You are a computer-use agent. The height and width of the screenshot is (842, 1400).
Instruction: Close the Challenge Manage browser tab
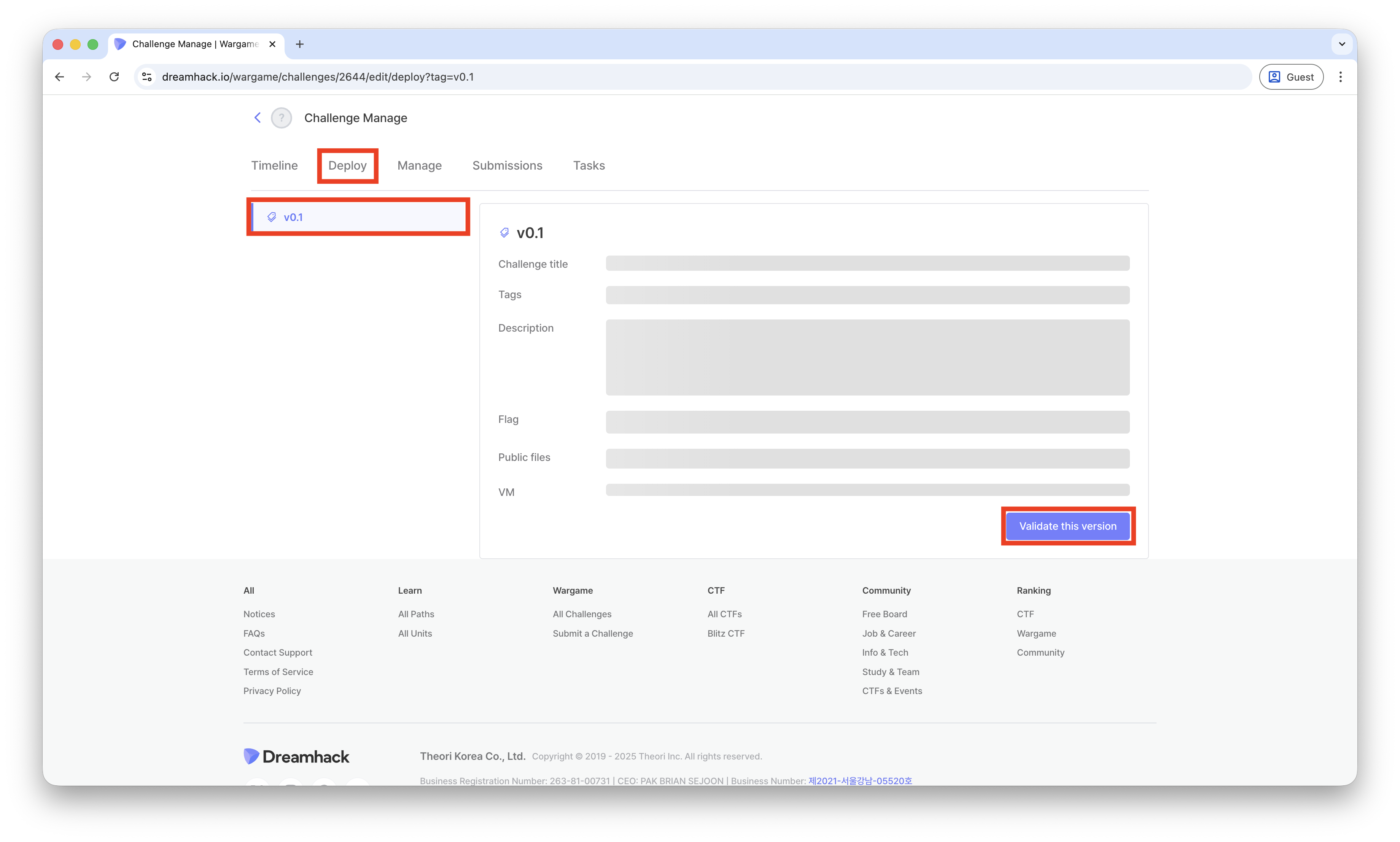coord(272,44)
